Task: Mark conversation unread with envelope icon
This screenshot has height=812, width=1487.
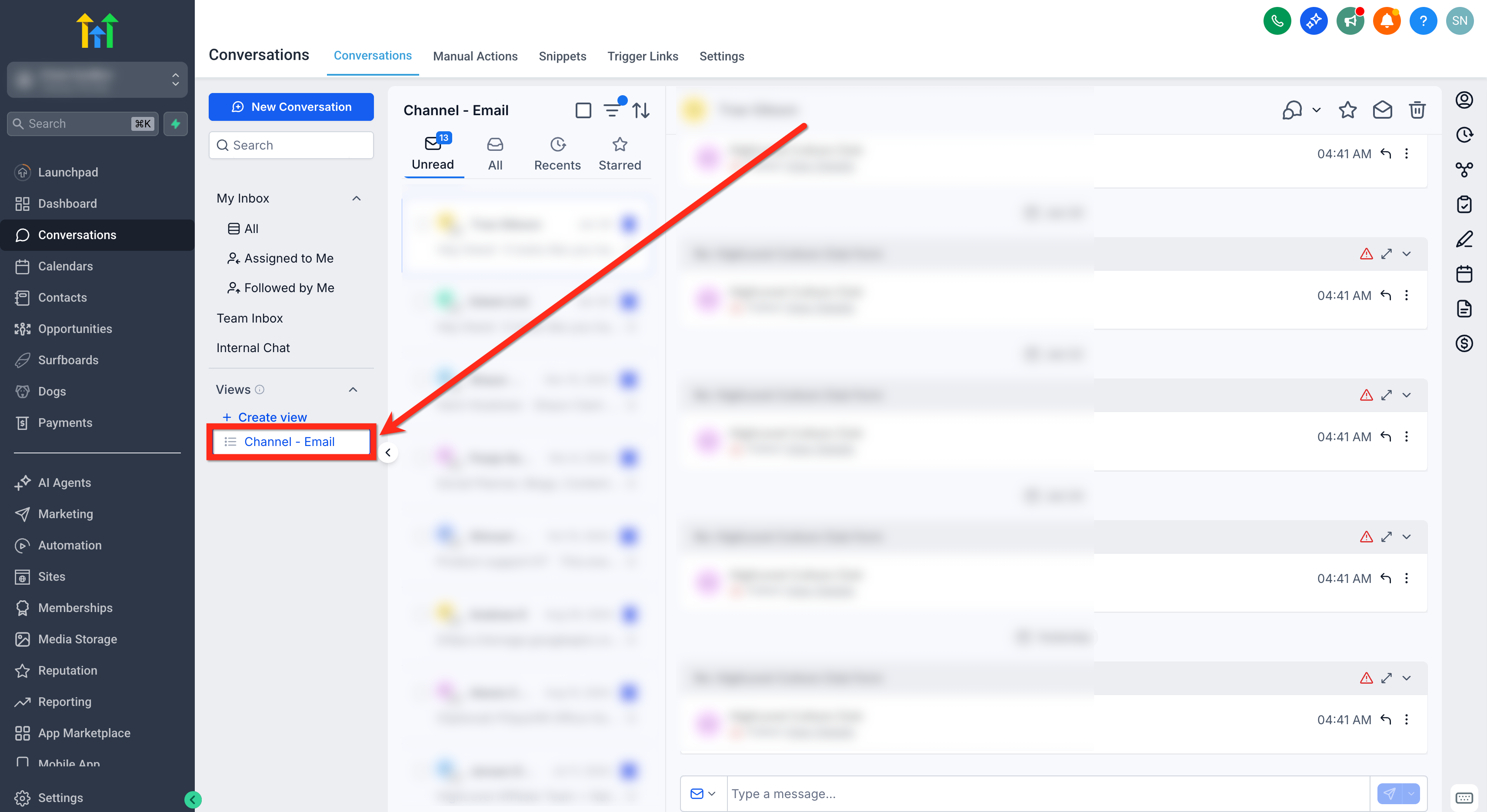Action: point(1382,110)
